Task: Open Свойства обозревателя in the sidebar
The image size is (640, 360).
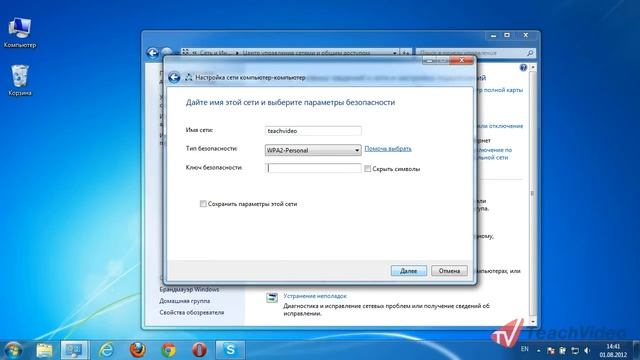Action: 191,312
